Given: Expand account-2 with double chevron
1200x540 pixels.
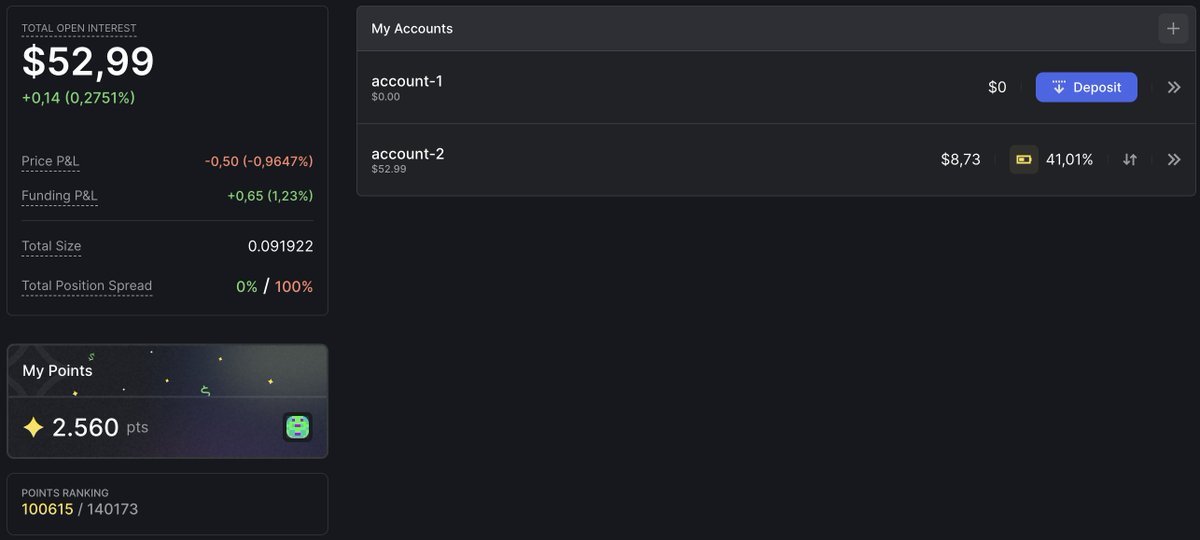Looking at the screenshot, I should (1174, 159).
